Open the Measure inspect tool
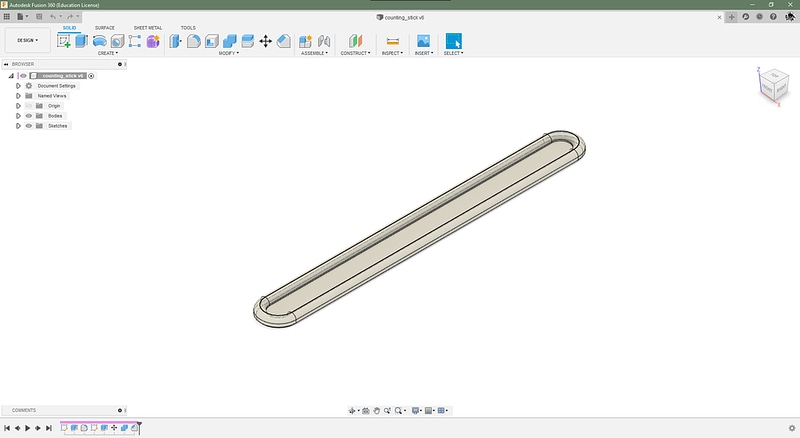The image size is (800, 438). pos(392,41)
